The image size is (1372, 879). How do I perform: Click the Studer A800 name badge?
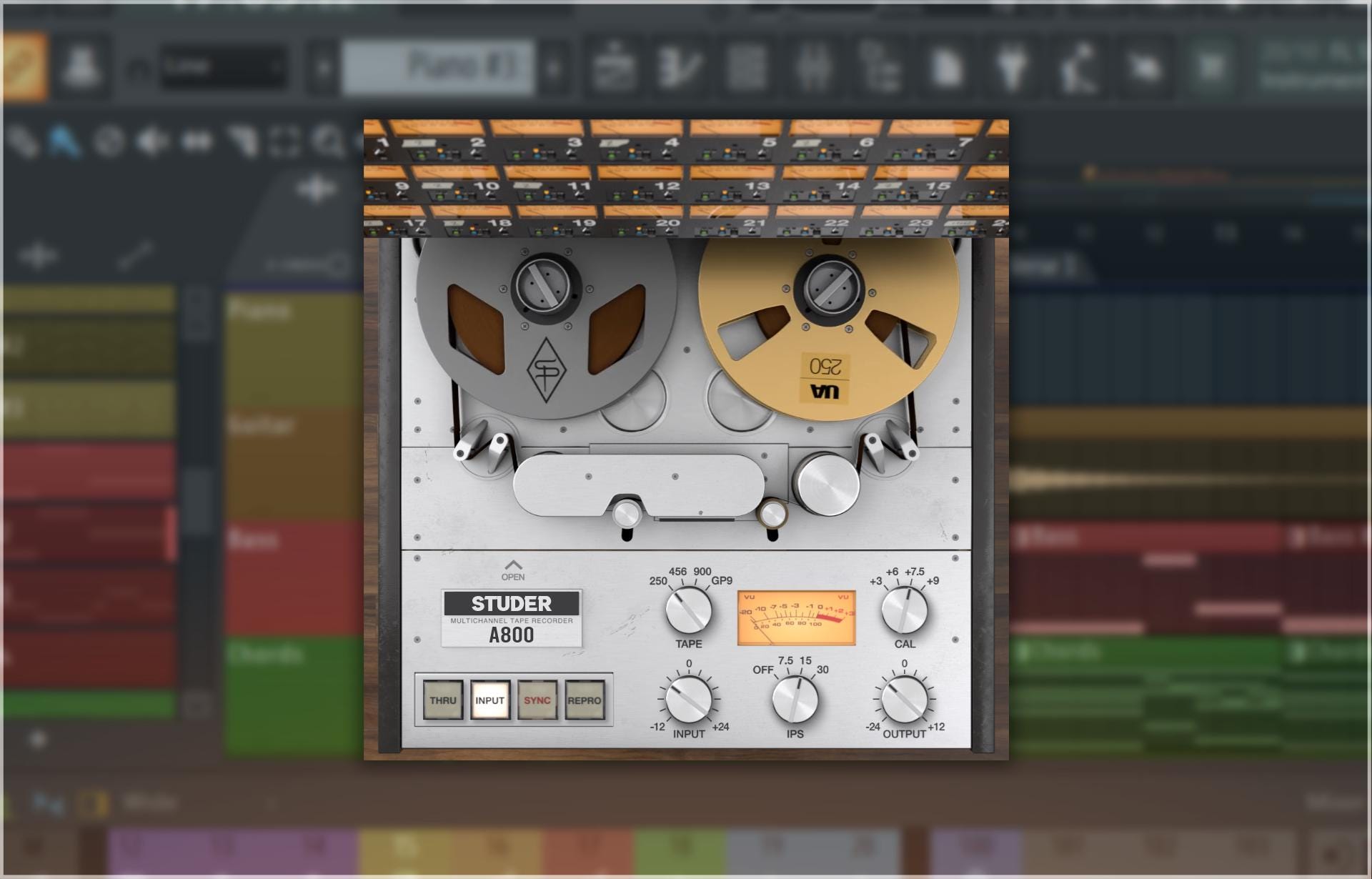click(512, 618)
